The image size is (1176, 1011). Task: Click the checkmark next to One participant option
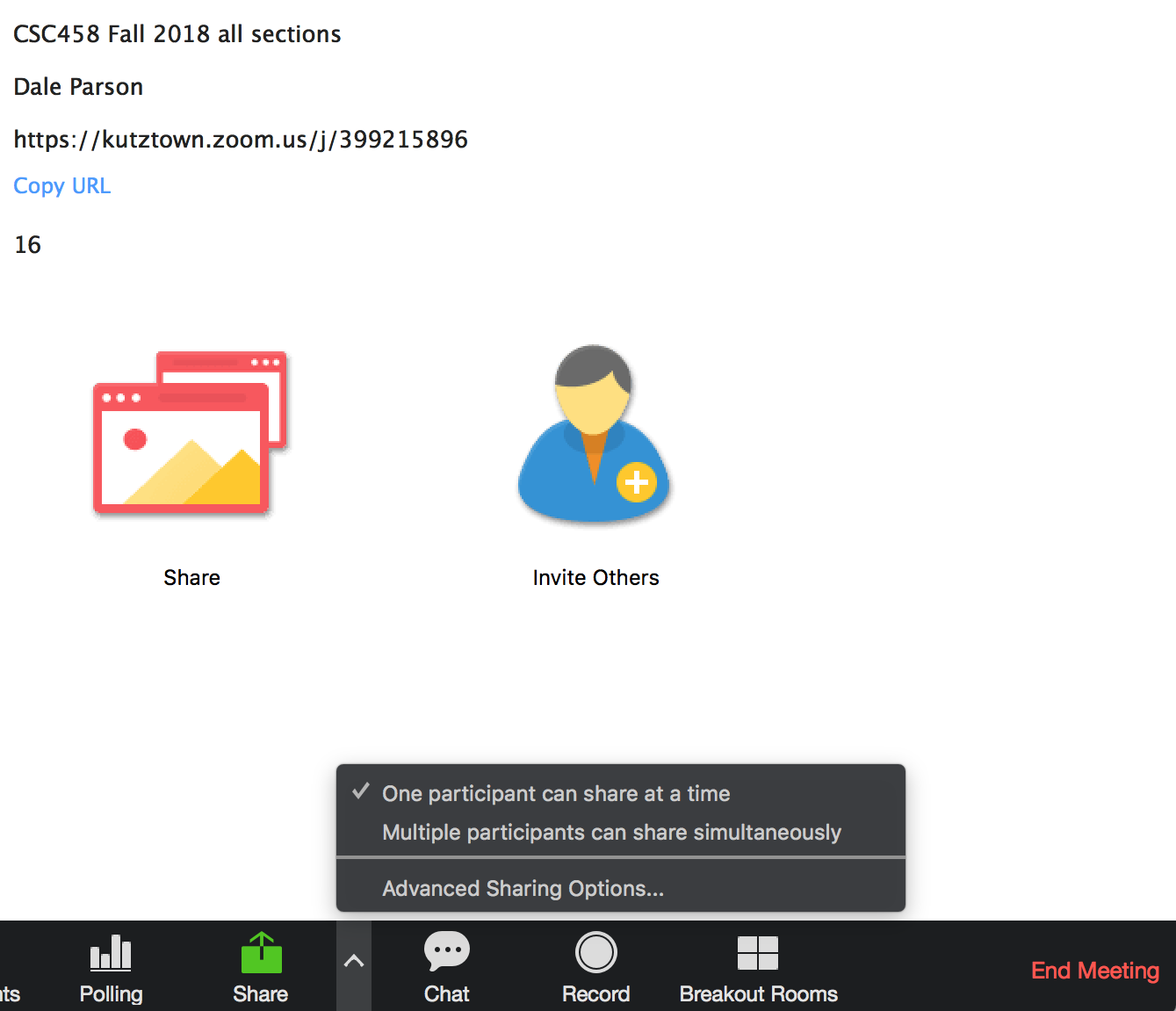[x=360, y=791]
